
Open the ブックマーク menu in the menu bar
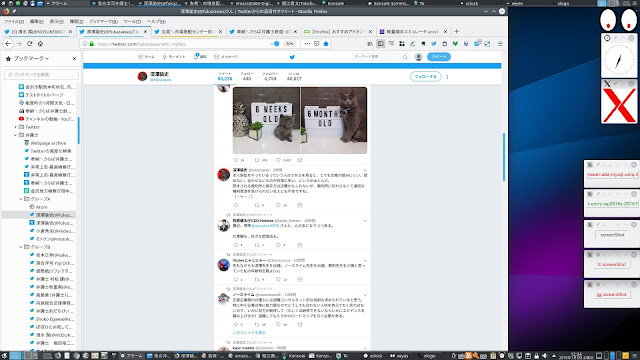[x=103, y=21]
